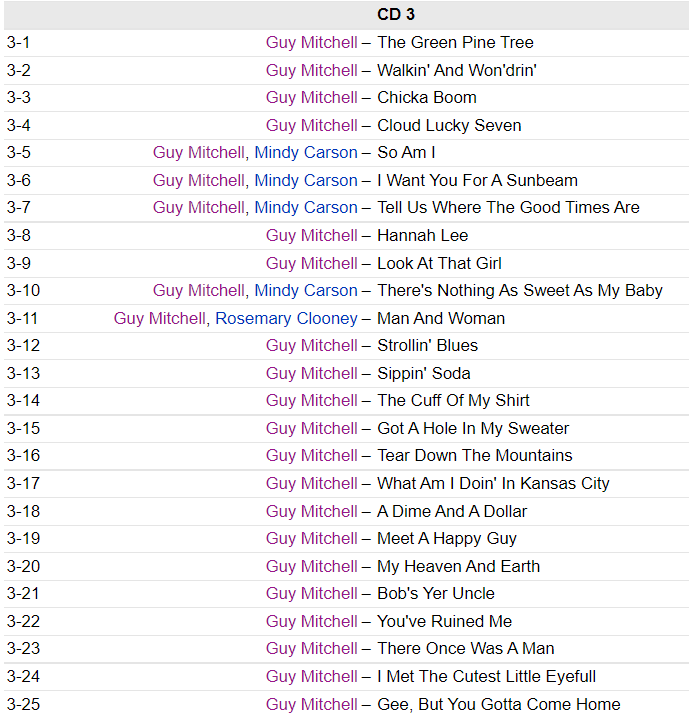Select track title Got A Hole In My Sweater
This screenshot has height=719, width=689.
click(473, 429)
